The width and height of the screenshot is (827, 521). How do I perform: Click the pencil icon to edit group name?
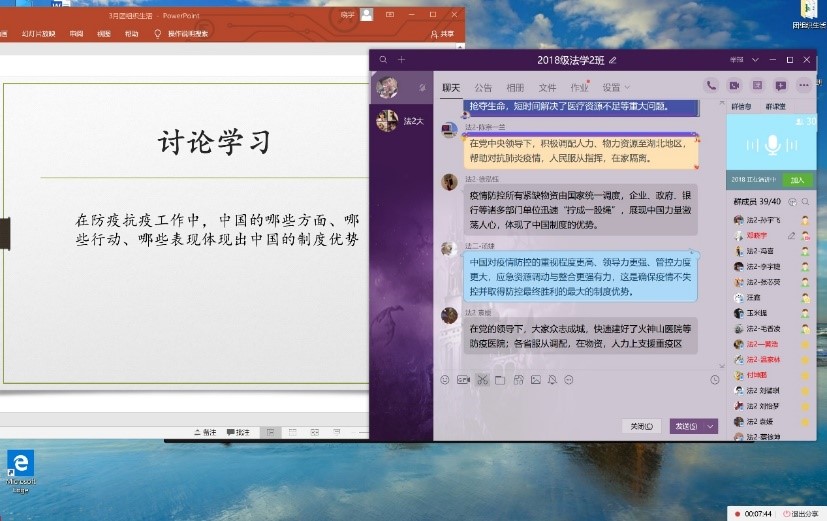[x=613, y=60]
